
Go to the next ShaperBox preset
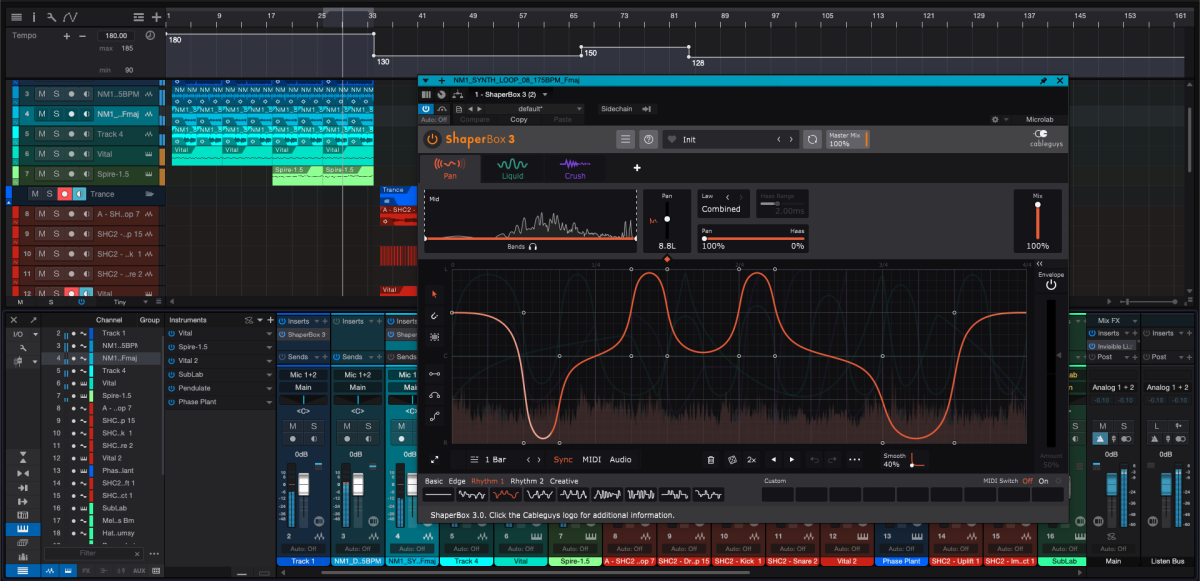[792, 139]
